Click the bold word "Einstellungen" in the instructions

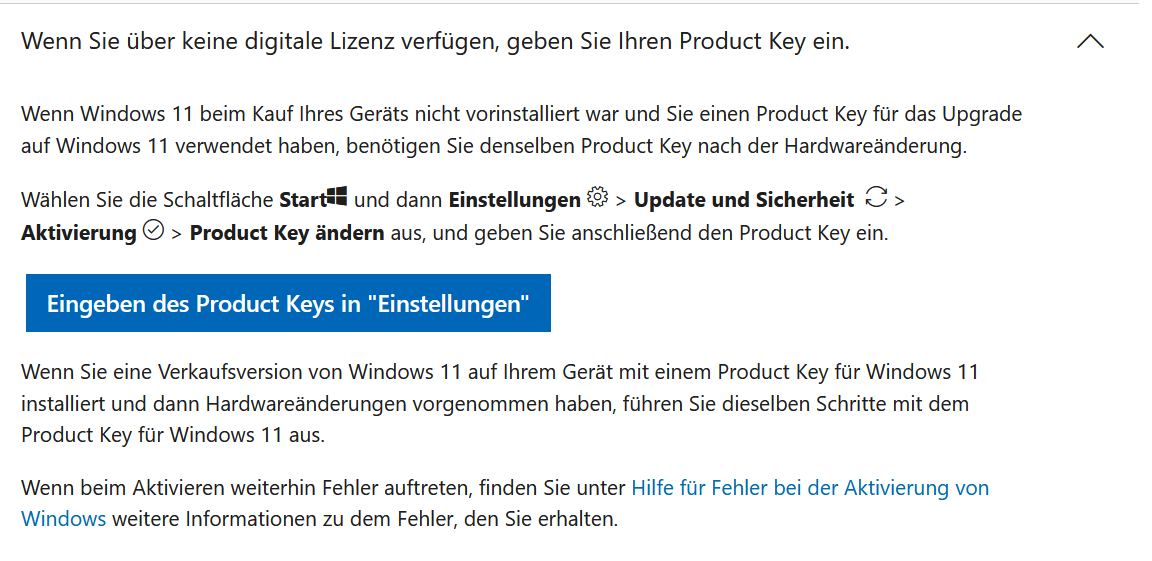[x=514, y=200]
